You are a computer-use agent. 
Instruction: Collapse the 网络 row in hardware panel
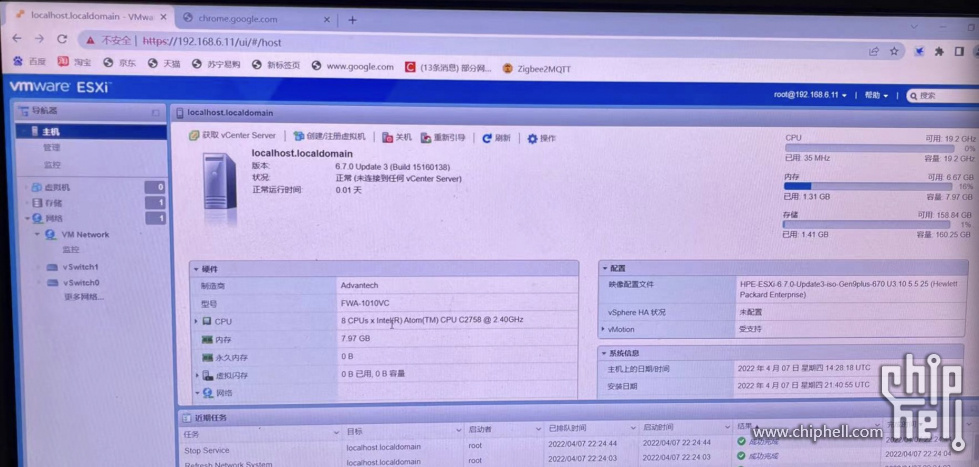pos(197,393)
